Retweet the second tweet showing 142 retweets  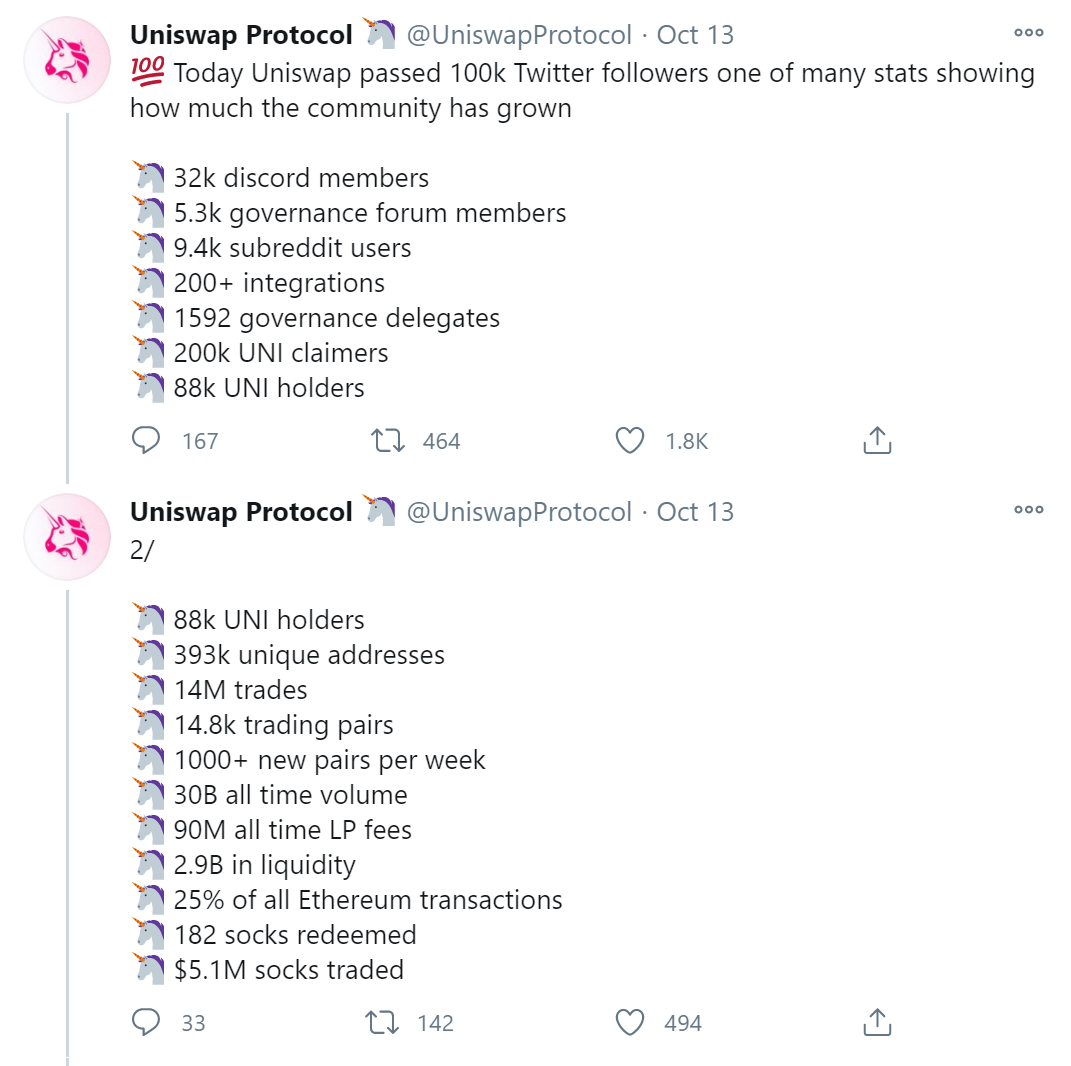(x=382, y=1022)
